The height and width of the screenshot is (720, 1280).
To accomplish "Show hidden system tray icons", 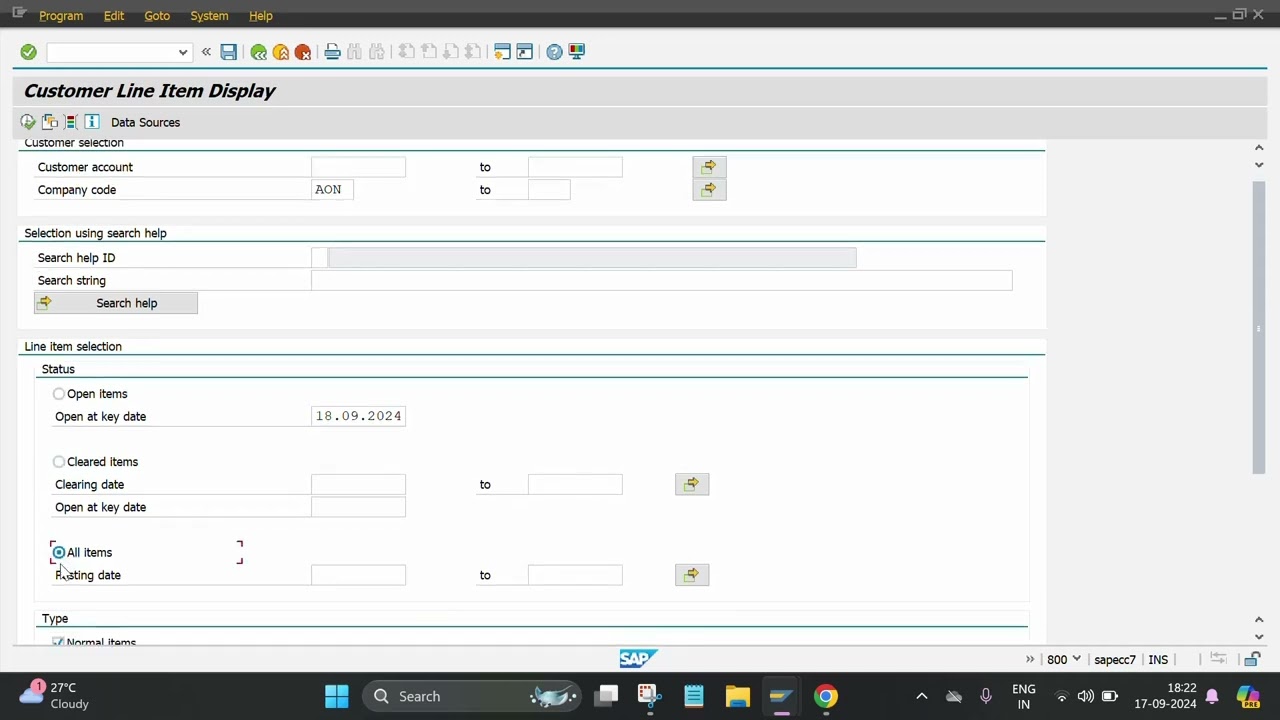I will 922,696.
